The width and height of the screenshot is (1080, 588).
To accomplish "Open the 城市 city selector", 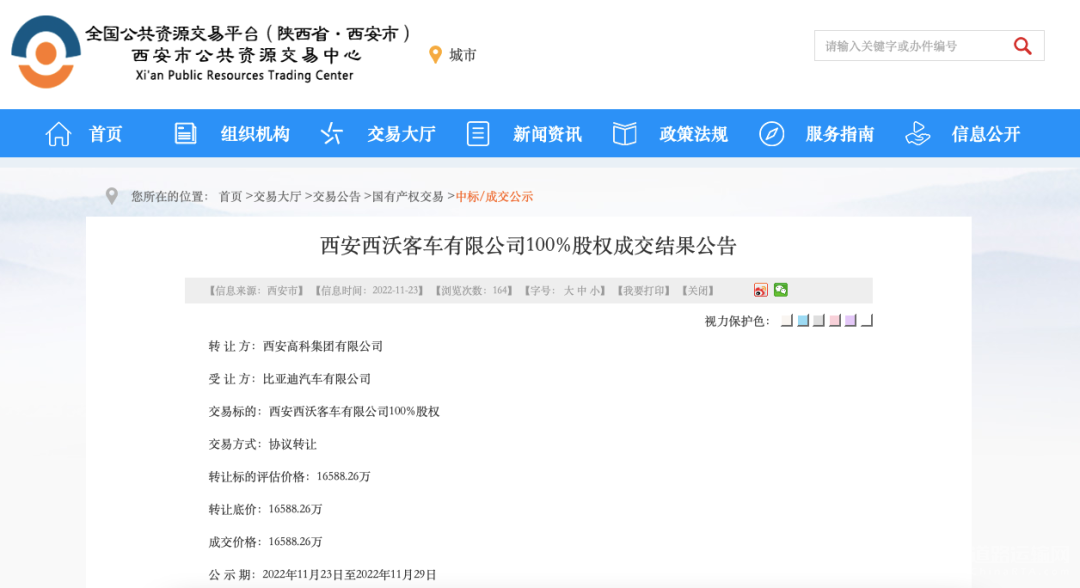I will click(x=462, y=55).
